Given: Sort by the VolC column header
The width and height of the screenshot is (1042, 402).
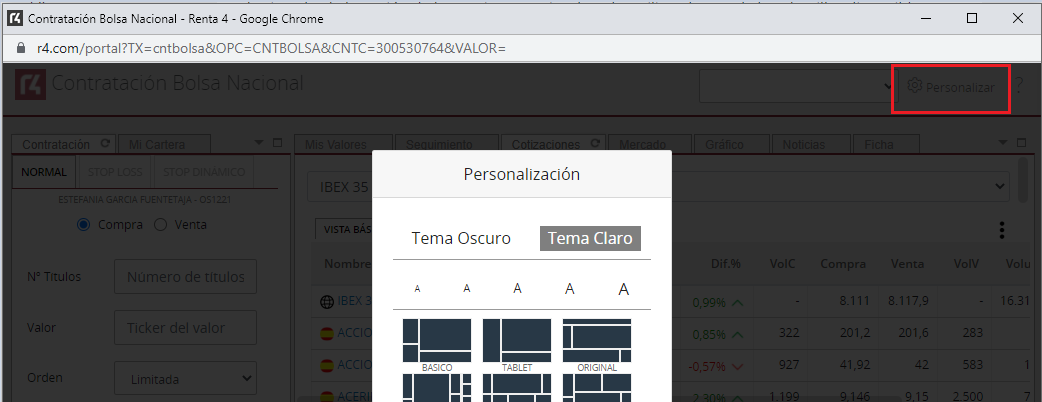Looking at the screenshot, I should click(783, 264).
